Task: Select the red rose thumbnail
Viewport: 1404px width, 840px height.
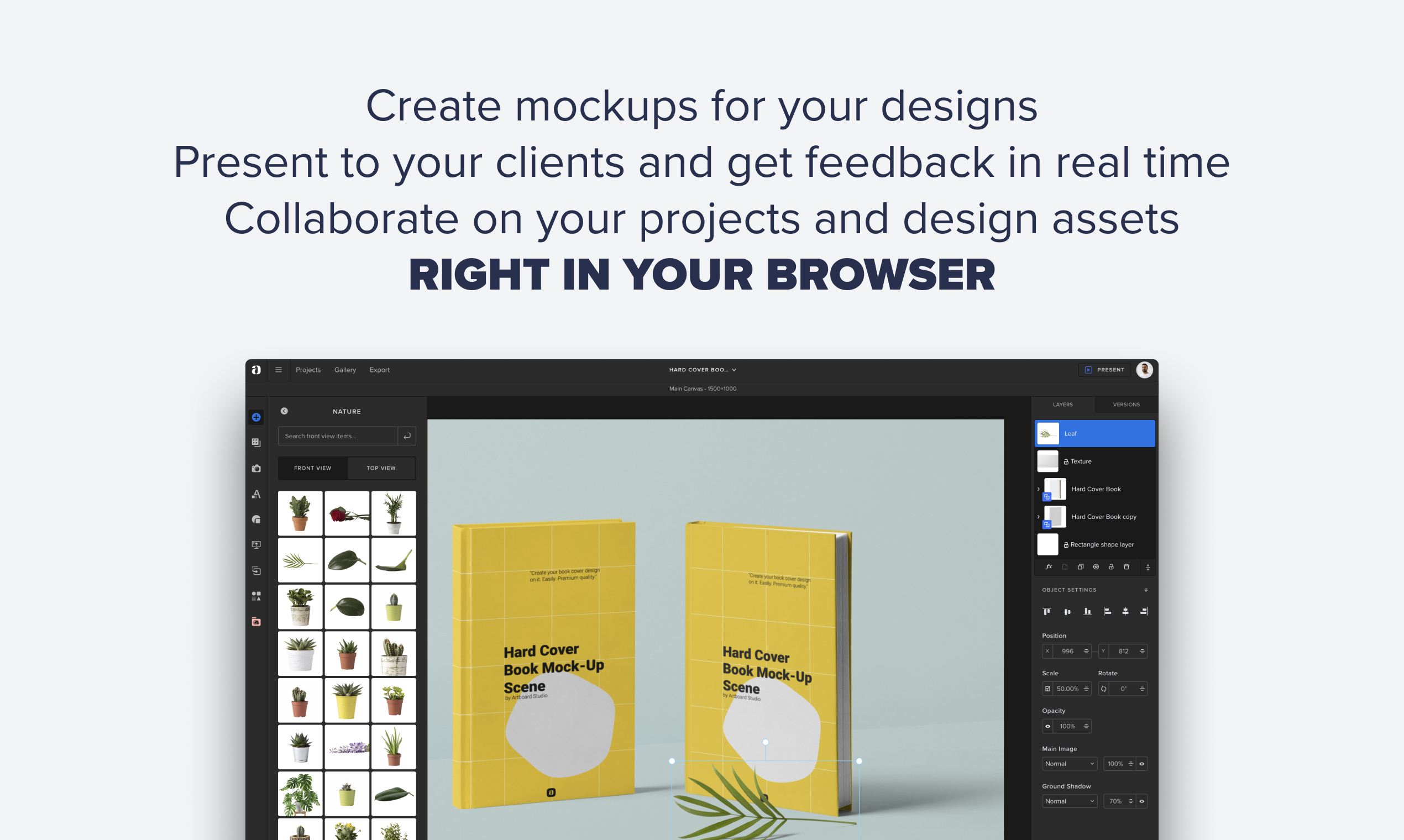Action: [x=347, y=513]
